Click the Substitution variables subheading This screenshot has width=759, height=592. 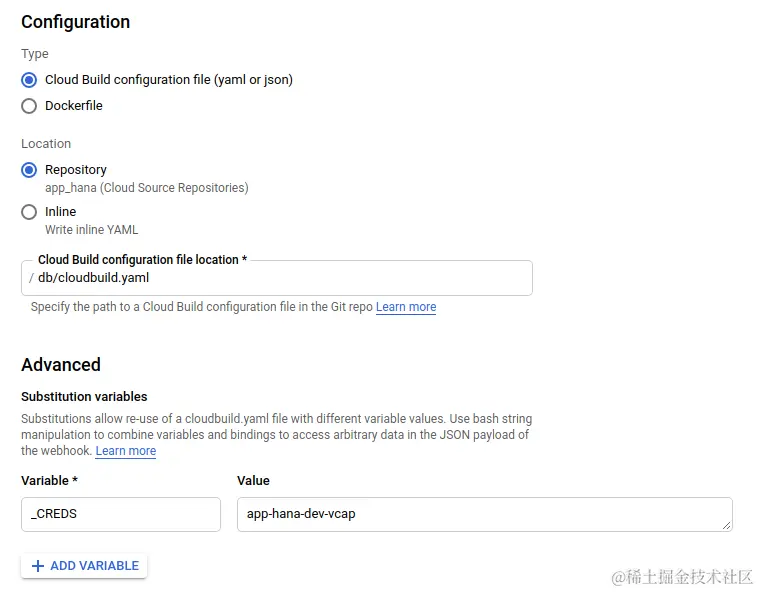[84, 397]
